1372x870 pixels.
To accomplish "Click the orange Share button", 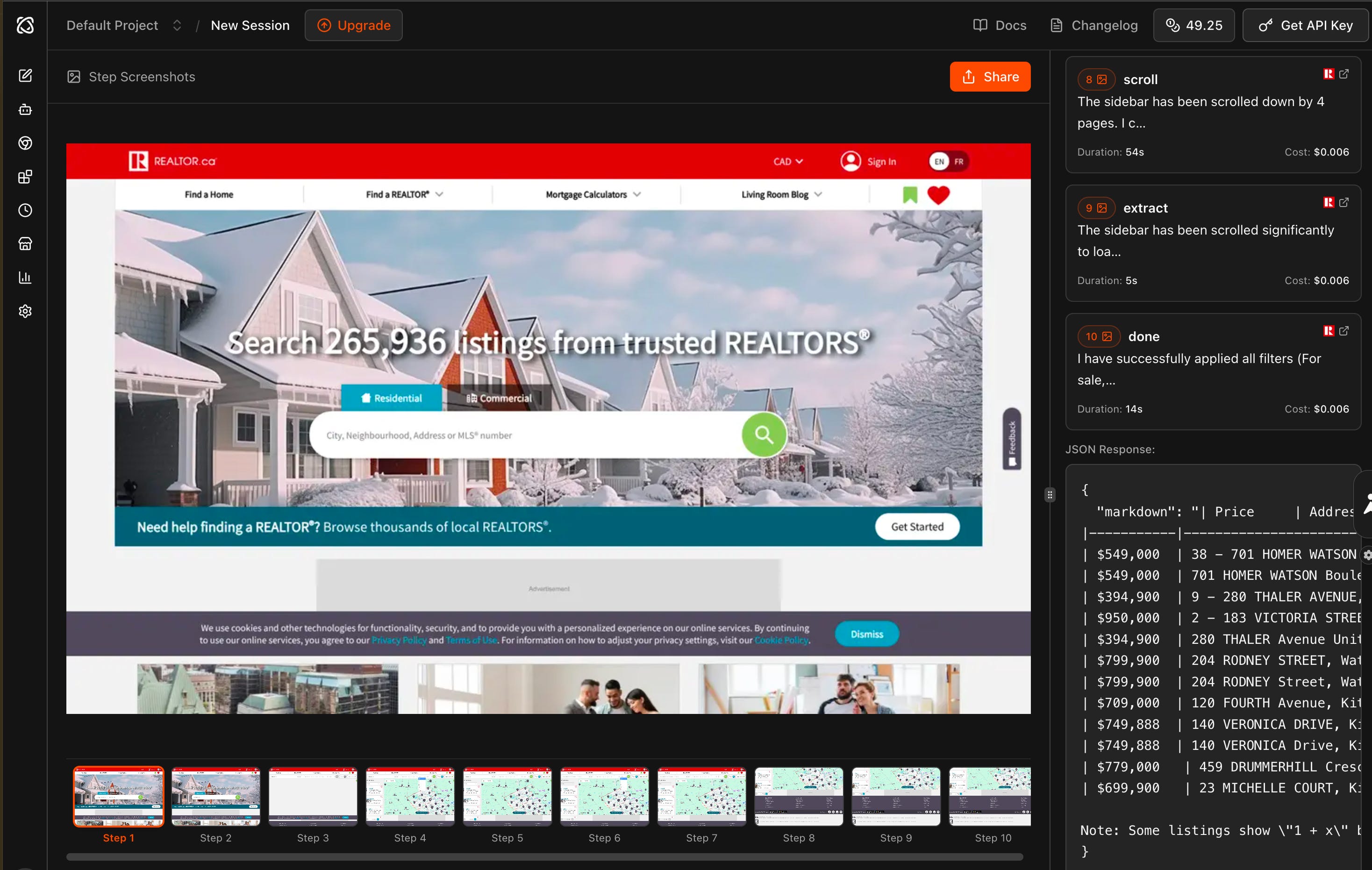I will pyautogui.click(x=990, y=77).
